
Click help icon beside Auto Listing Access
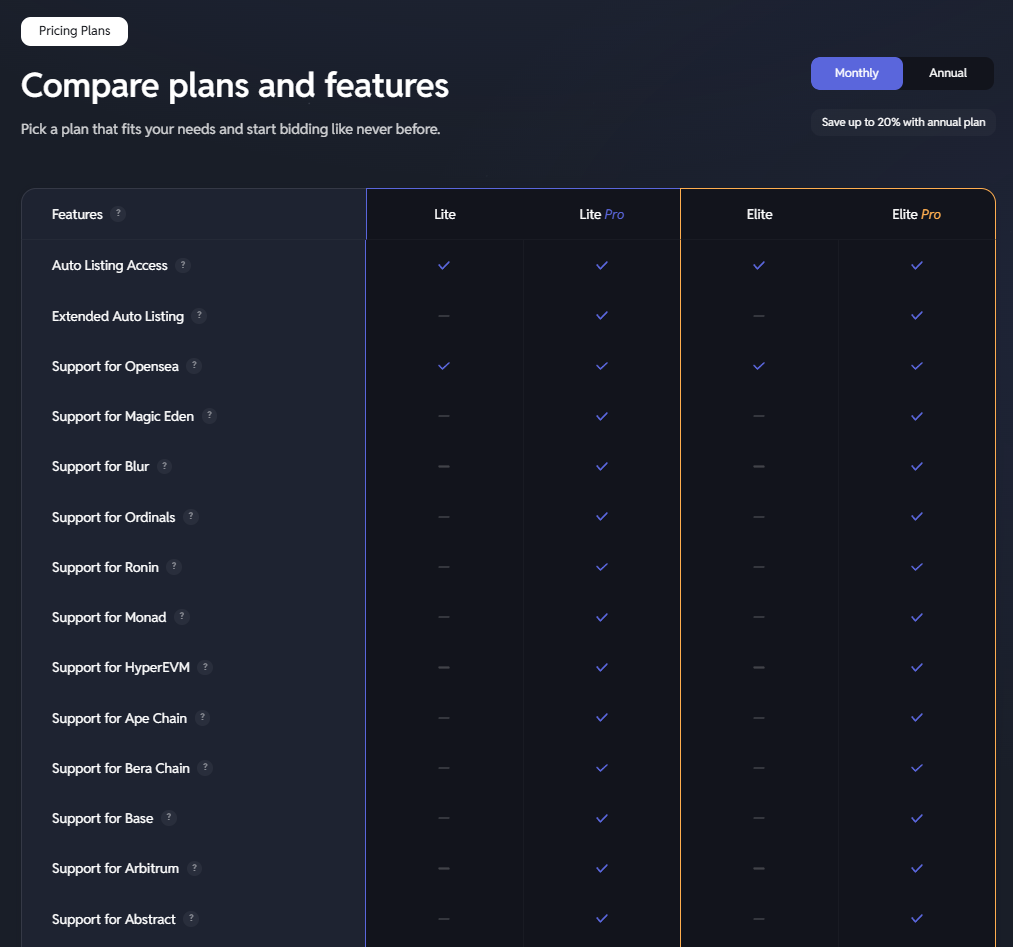click(183, 266)
